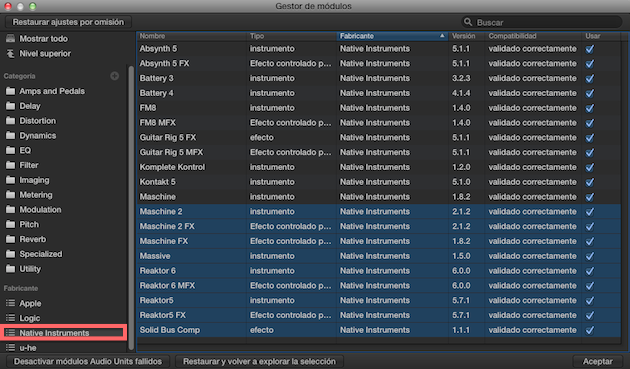Screen dimensions: 630x369
Task: Sort by the Tipo column header
Action: tap(292, 36)
